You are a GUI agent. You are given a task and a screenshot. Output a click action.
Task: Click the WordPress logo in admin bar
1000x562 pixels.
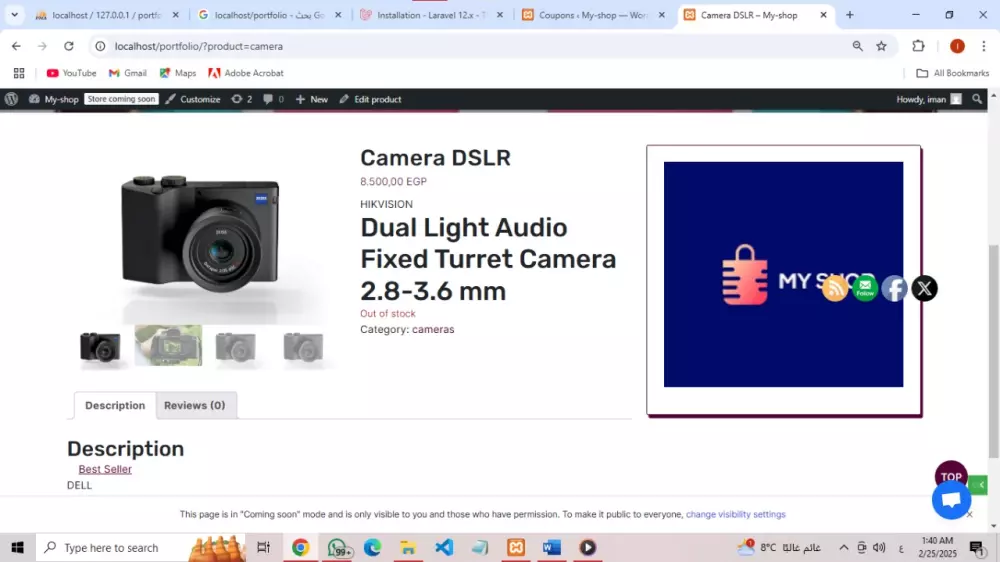click(x=11, y=99)
